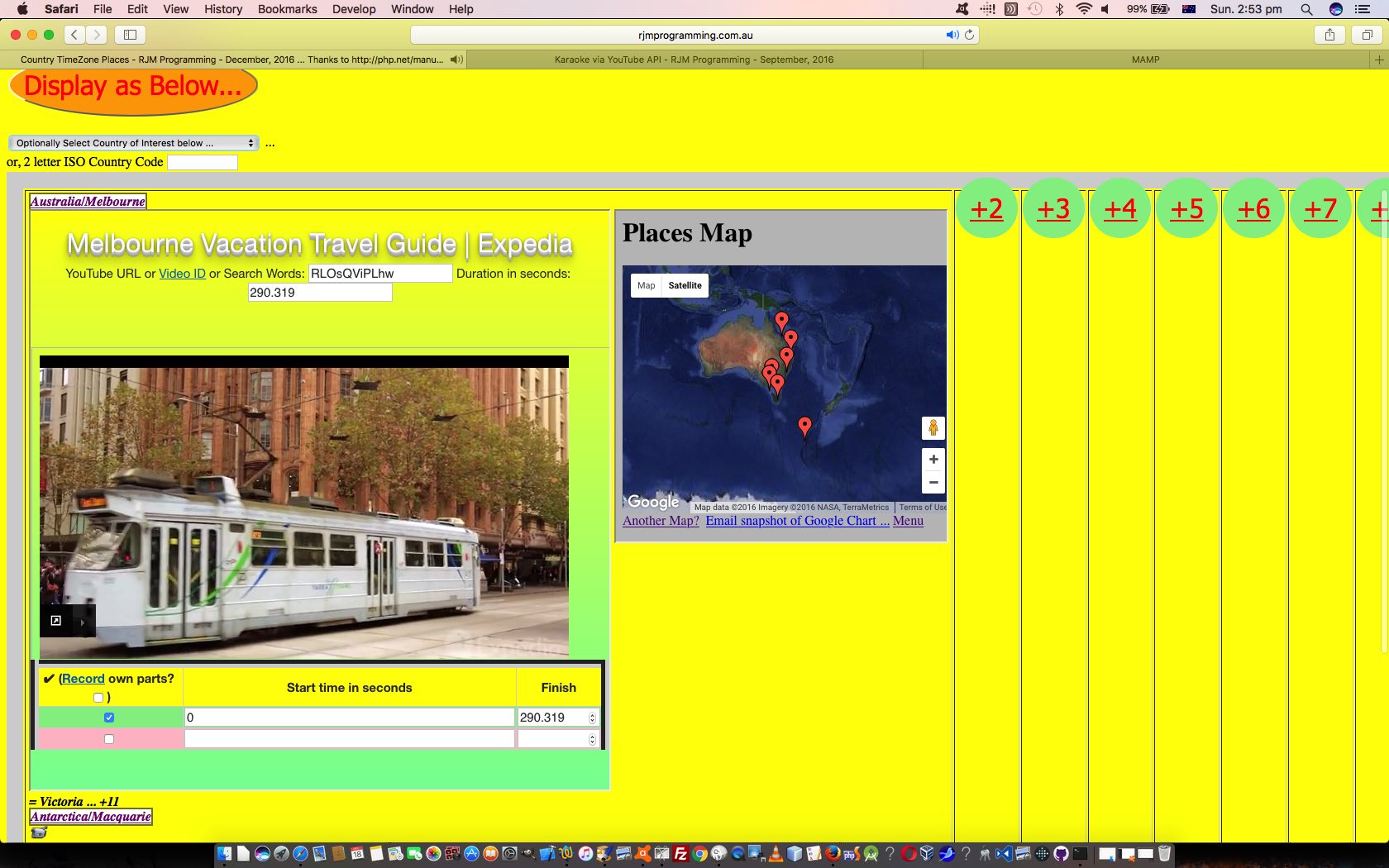This screenshot has height=868, width=1389.
Task: Adjust the empty Finish stepper in pink row
Action: (x=592, y=739)
